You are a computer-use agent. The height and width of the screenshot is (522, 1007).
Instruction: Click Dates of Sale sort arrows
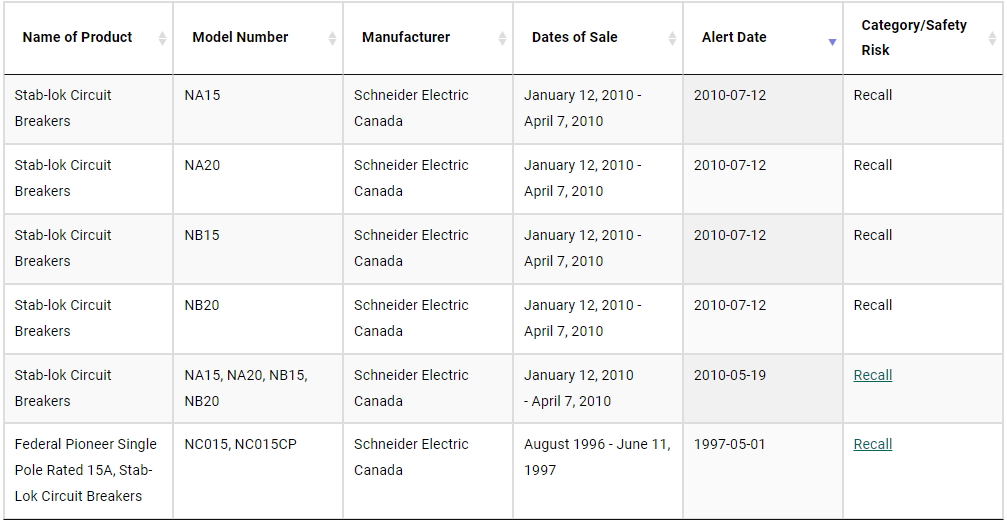pos(672,39)
